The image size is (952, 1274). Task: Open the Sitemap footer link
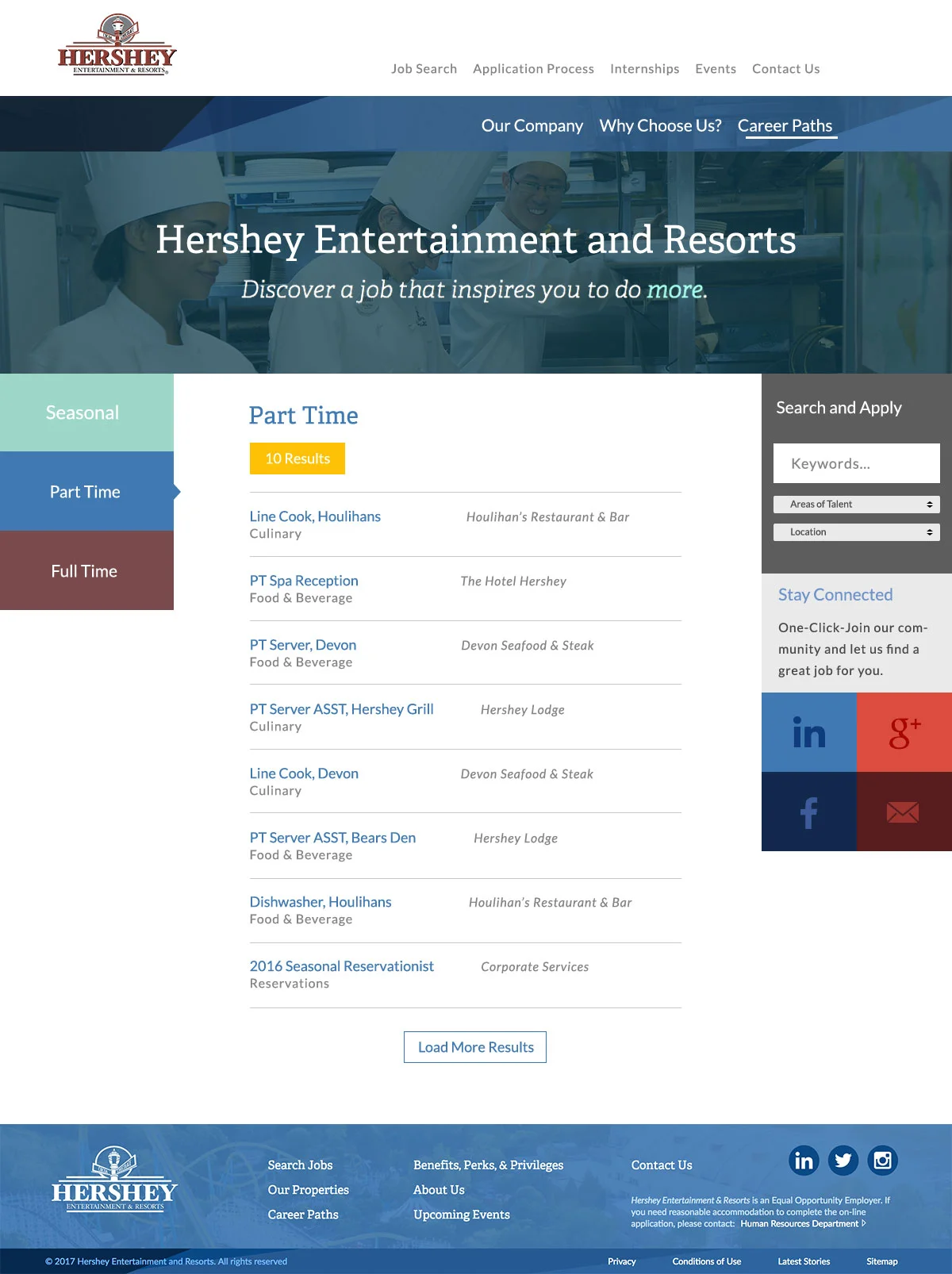click(882, 1261)
